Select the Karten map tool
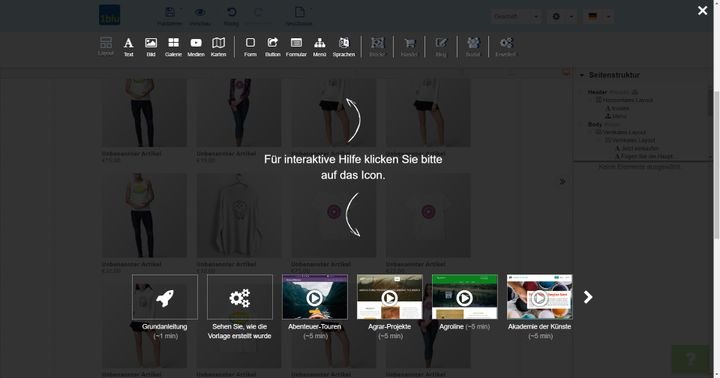 tap(218, 47)
